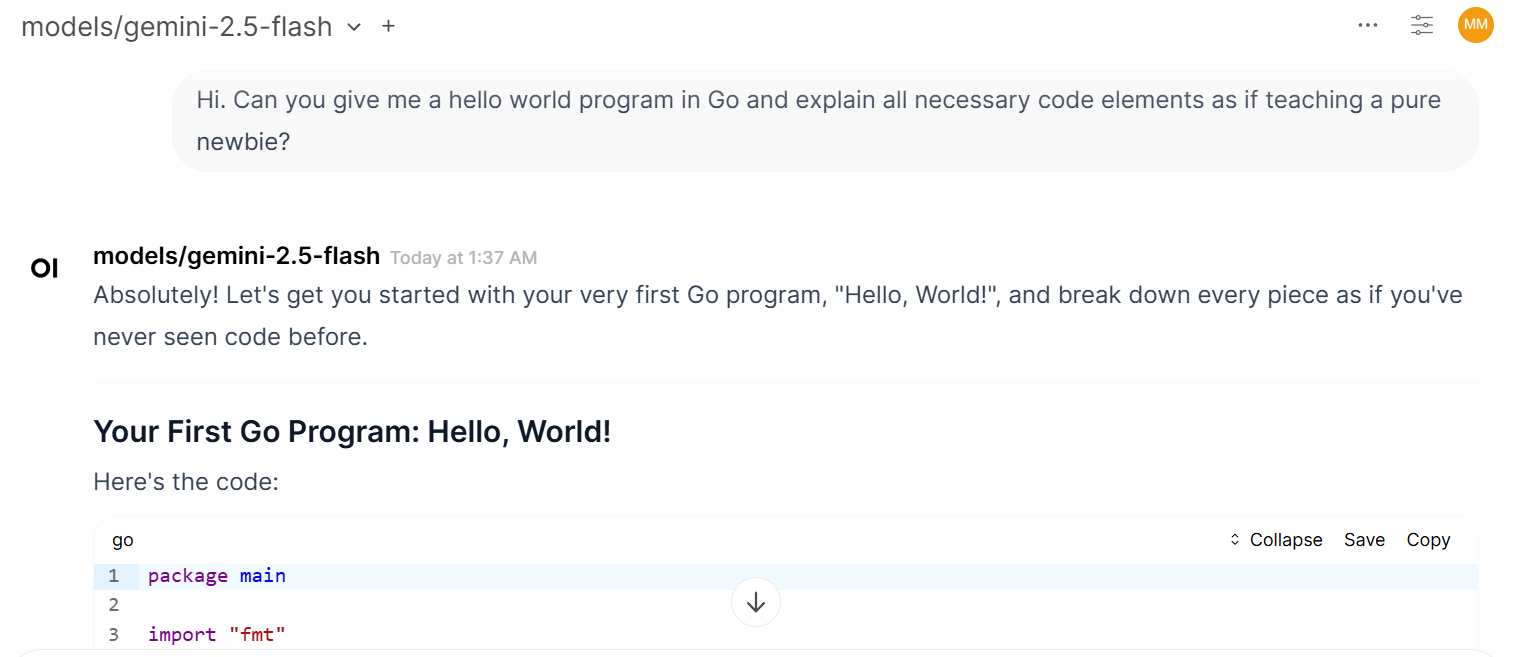This screenshot has width=1520, height=657.
Task: Click the models/gemini-2.5-flash response author name
Action: click(236, 256)
